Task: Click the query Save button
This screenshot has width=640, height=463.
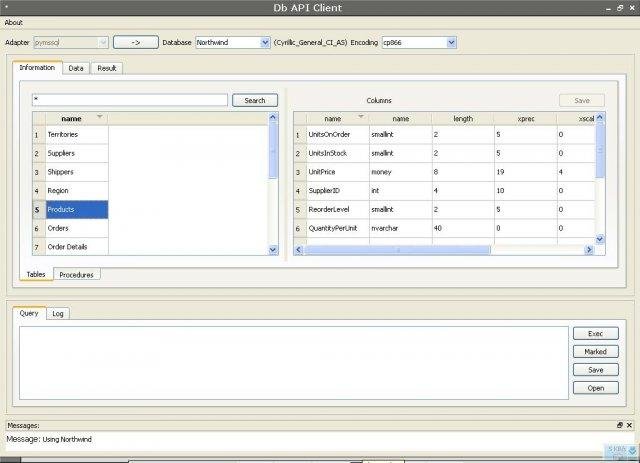Action: pyautogui.click(x=596, y=370)
